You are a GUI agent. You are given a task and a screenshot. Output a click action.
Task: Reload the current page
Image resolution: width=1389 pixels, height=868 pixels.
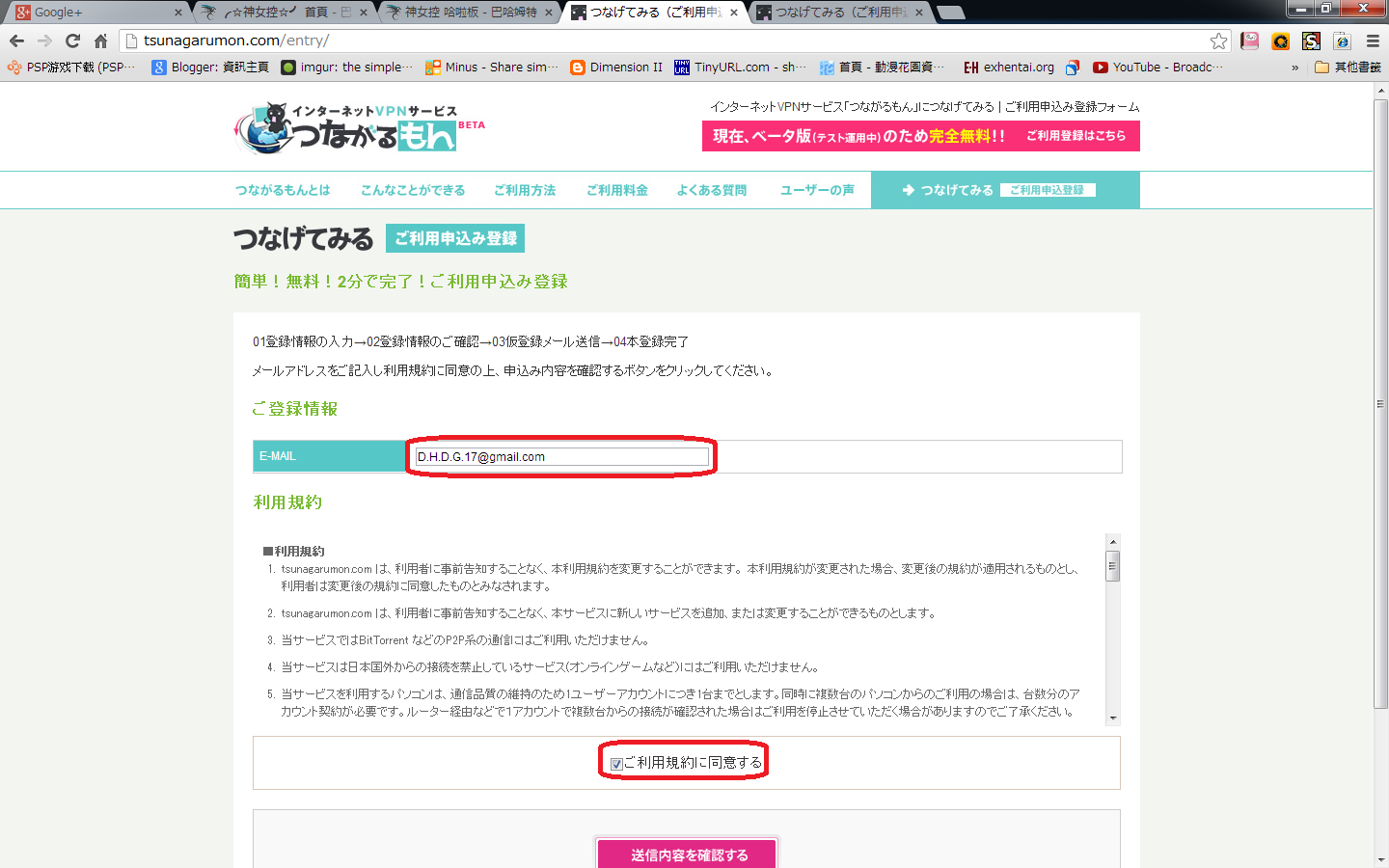tap(72, 41)
